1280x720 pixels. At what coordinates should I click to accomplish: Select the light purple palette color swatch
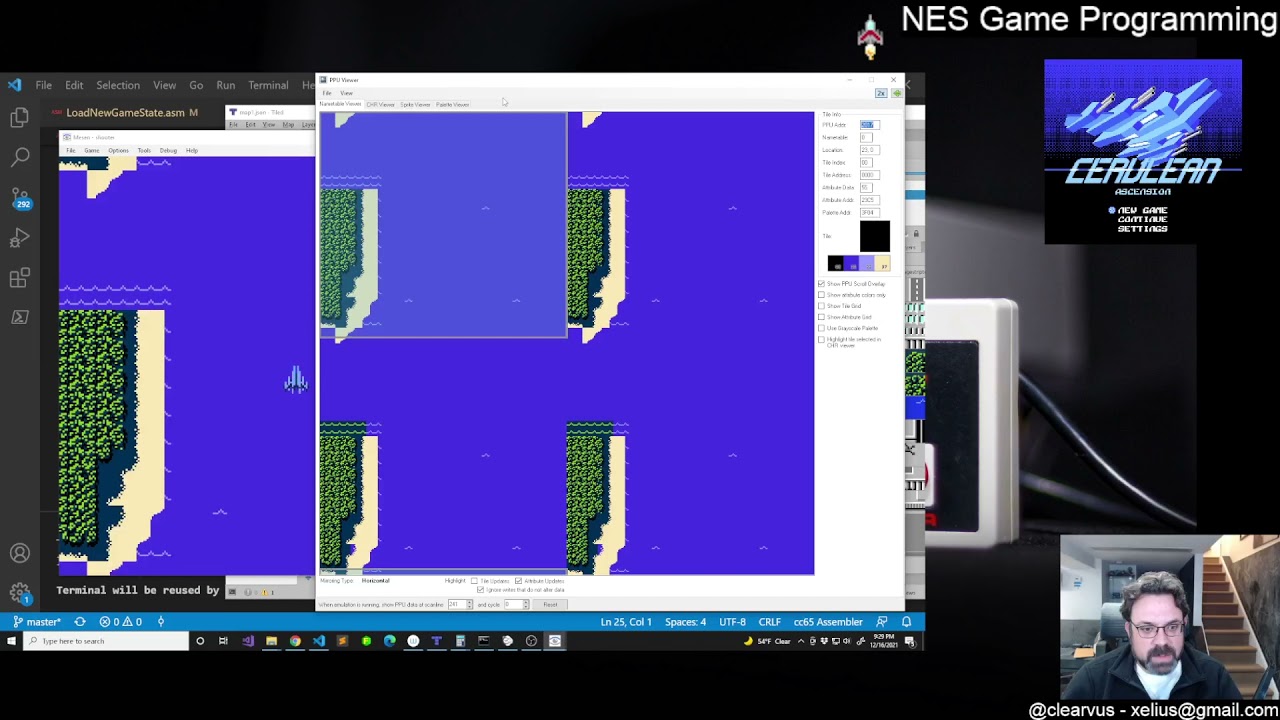click(x=867, y=263)
